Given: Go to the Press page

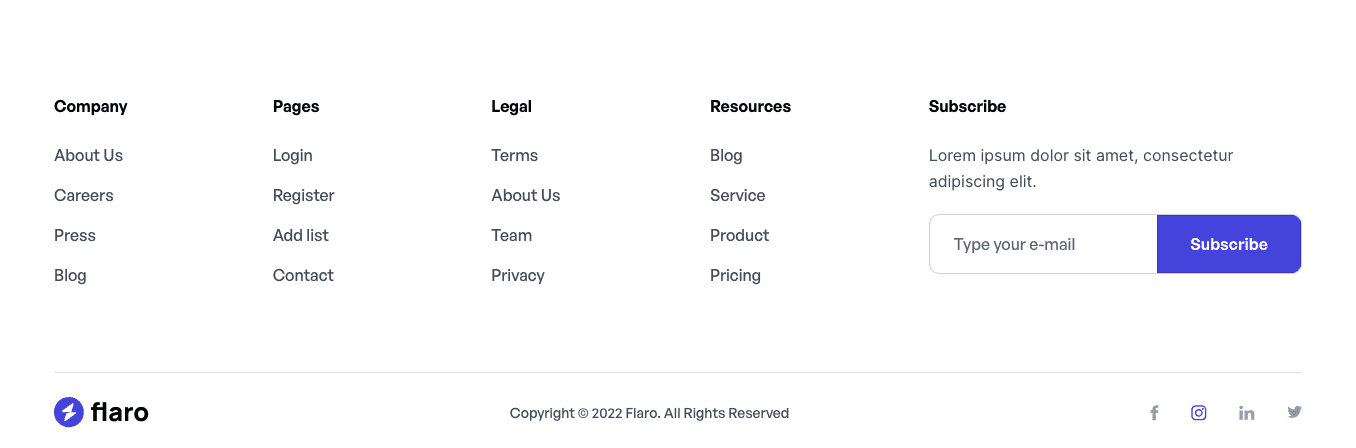Looking at the screenshot, I should tap(75, 235).
